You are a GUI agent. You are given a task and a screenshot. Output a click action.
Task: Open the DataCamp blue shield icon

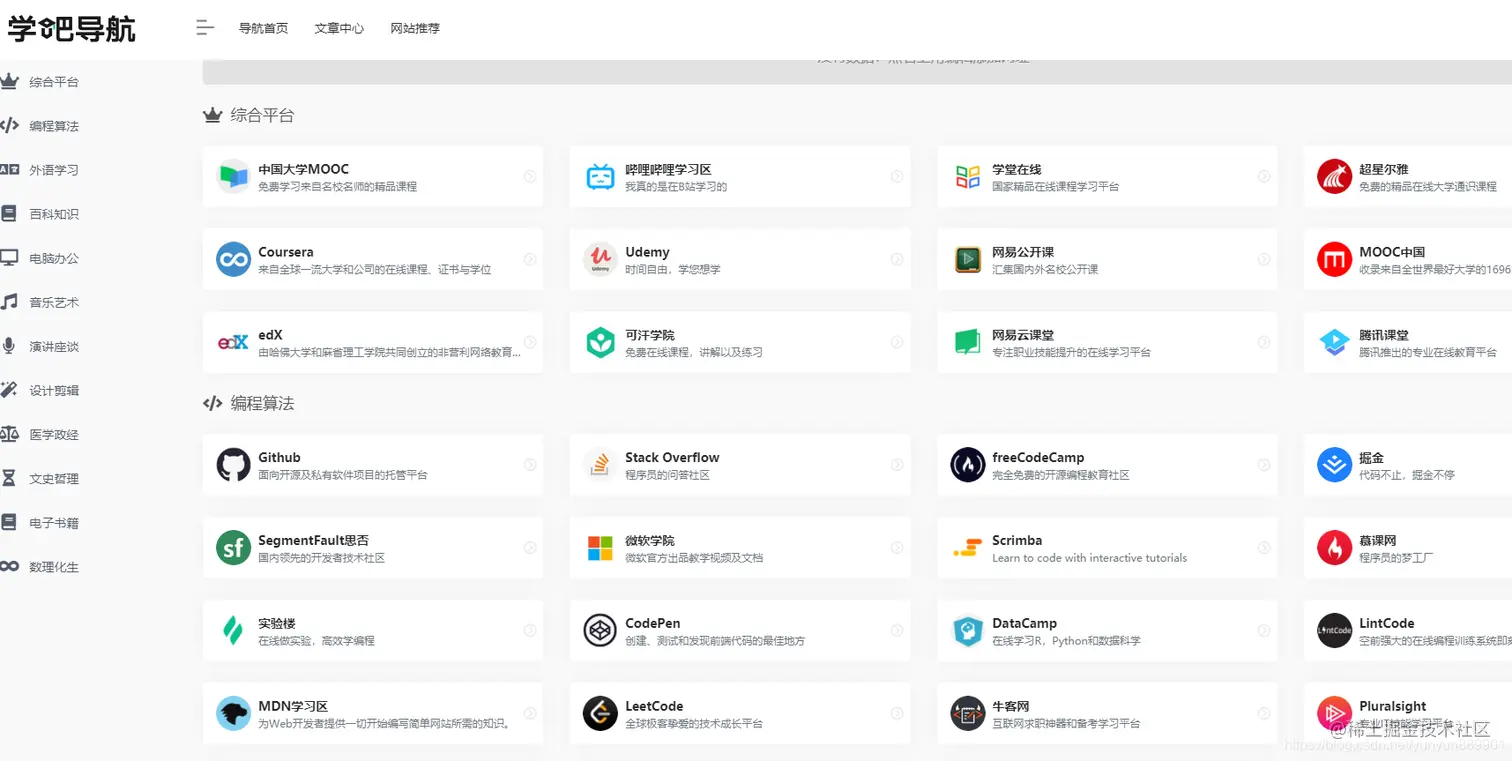(967, 631)
